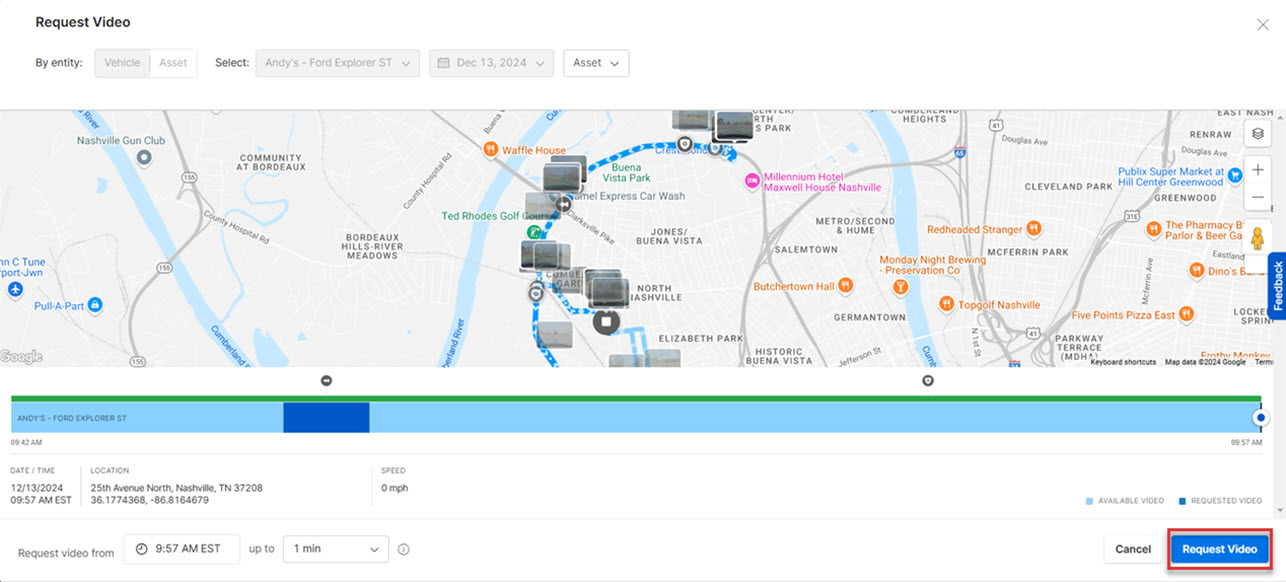Open the Feedback panel tab
Image resolution: width=1286 pixels, height=582 pixels.
coord(1277,287)
